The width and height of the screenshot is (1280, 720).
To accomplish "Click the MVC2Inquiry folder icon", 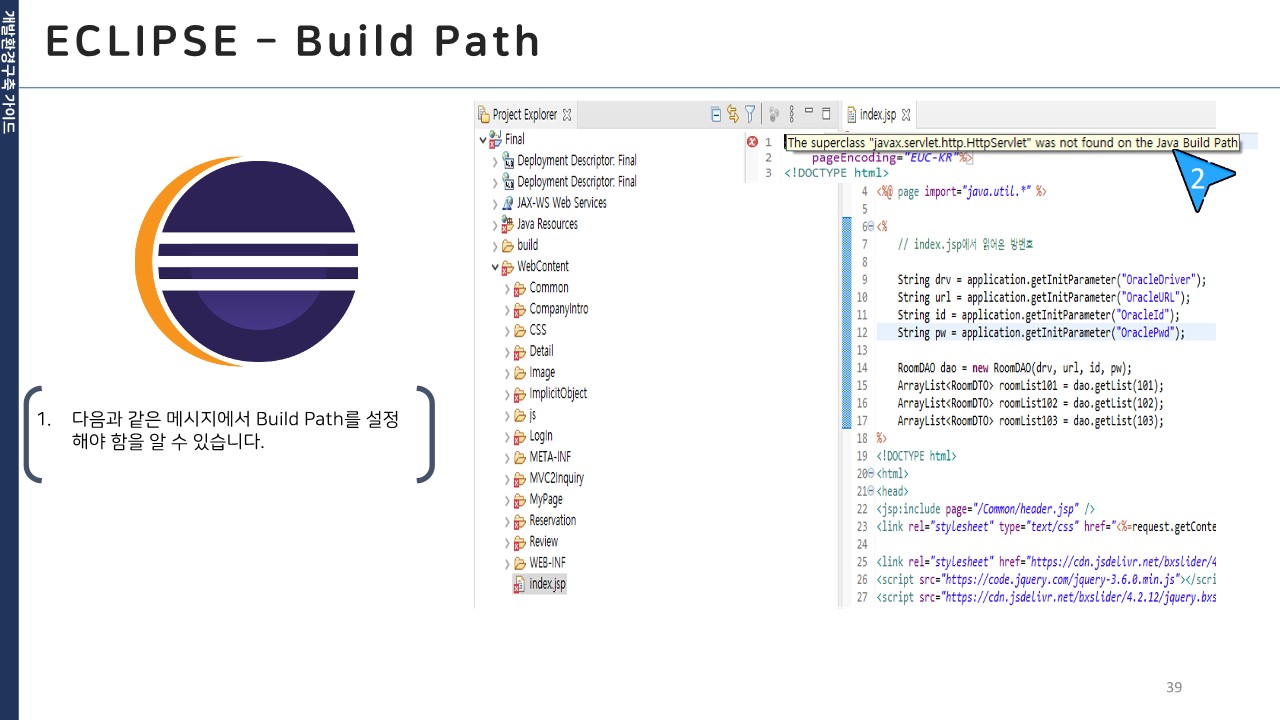I will click(520, 478).
